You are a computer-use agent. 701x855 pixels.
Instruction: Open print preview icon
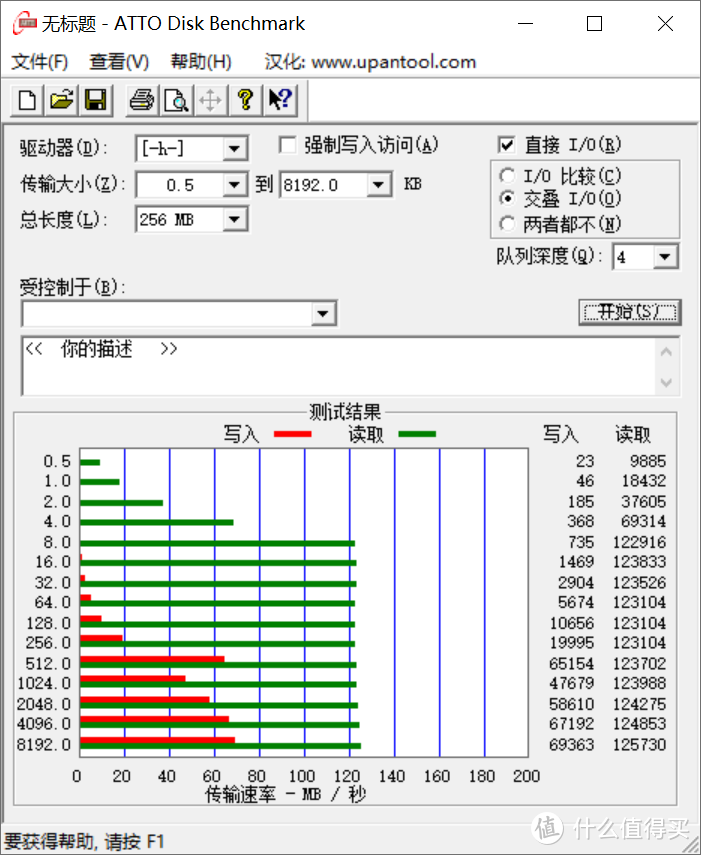(x=177, y=100)
